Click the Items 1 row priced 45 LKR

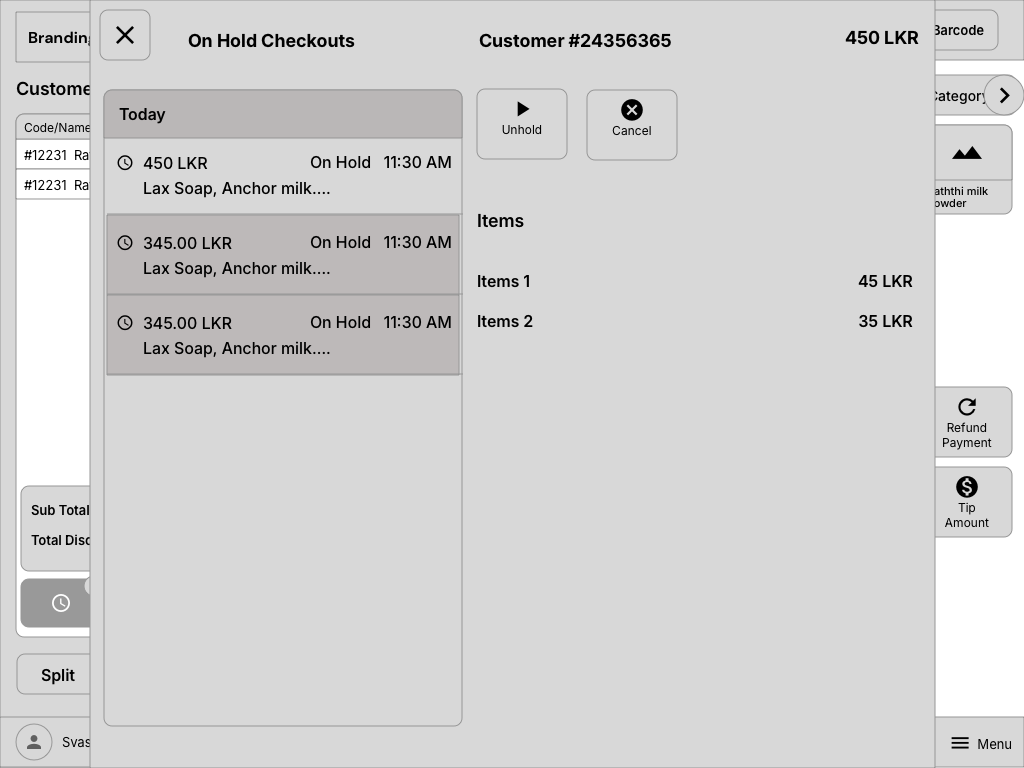click(x=694, y=281)
